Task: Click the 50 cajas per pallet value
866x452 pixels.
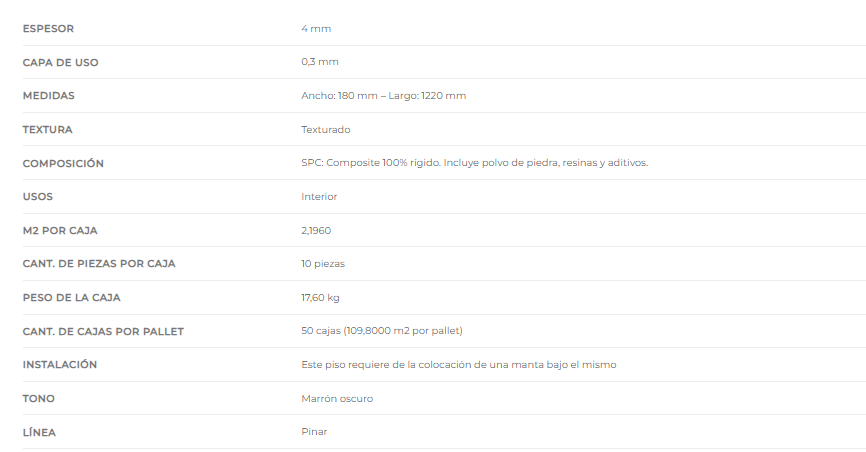Action: pos(382,331)
